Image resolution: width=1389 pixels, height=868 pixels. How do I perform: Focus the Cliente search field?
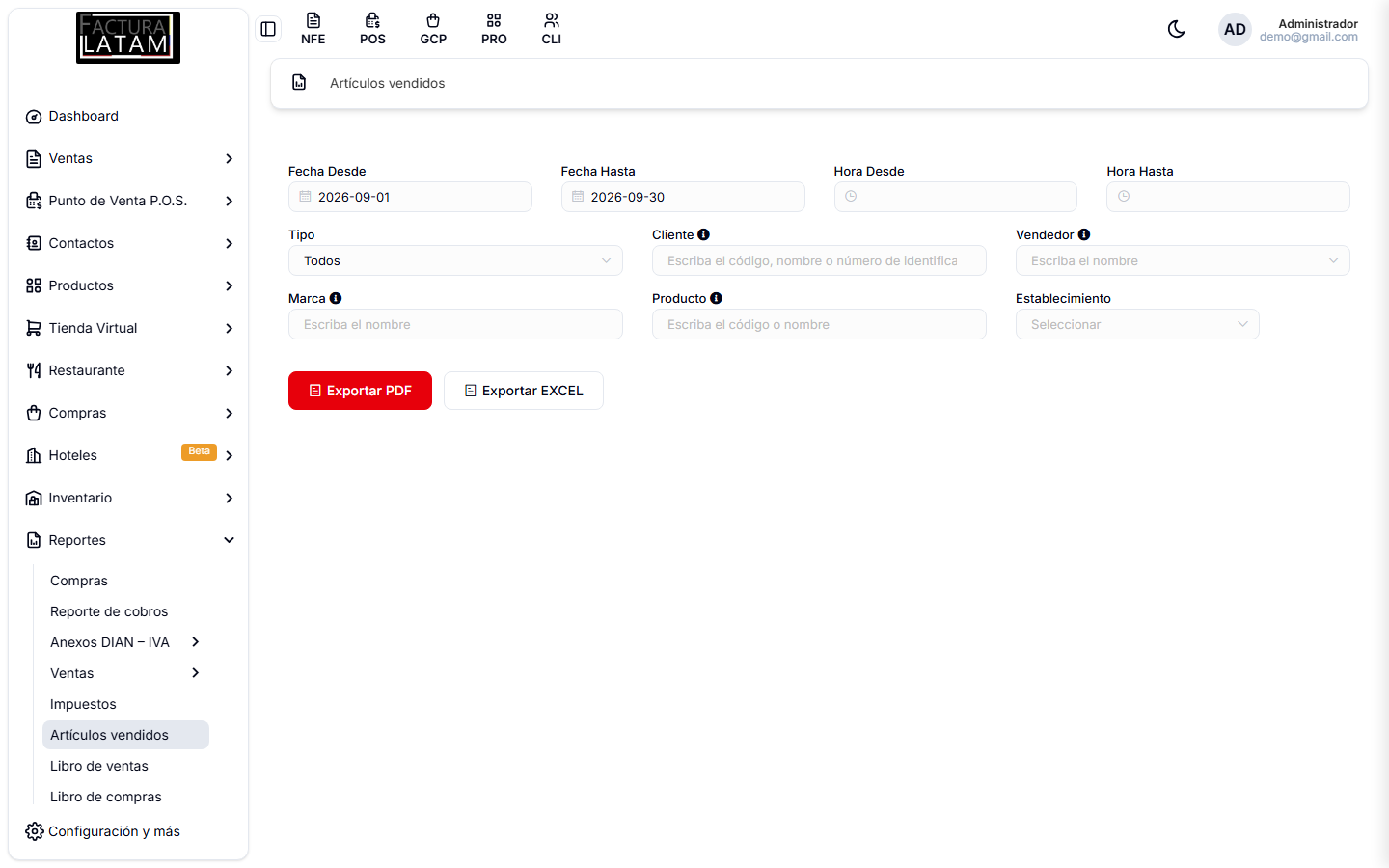point(819,260)
